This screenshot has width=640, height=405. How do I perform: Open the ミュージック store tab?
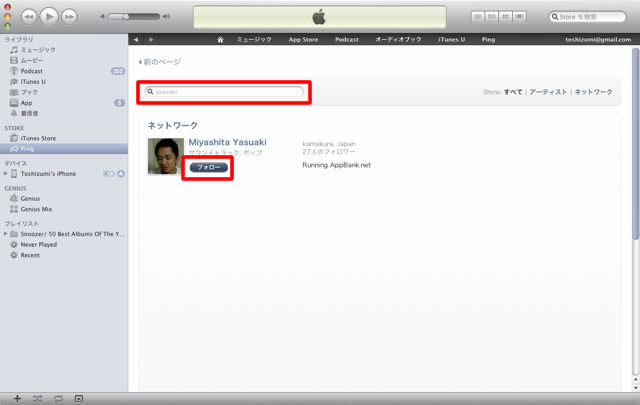pos(254,40)
